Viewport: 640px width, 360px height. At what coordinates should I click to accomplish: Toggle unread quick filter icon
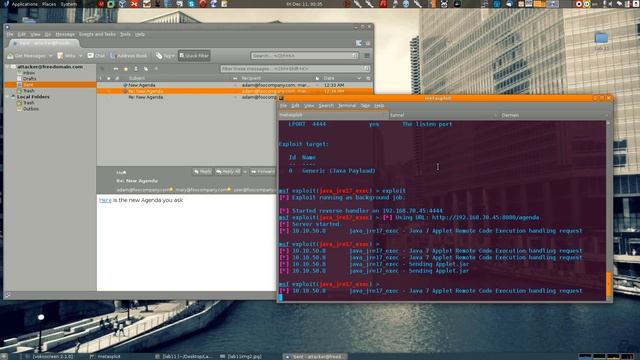116,69
